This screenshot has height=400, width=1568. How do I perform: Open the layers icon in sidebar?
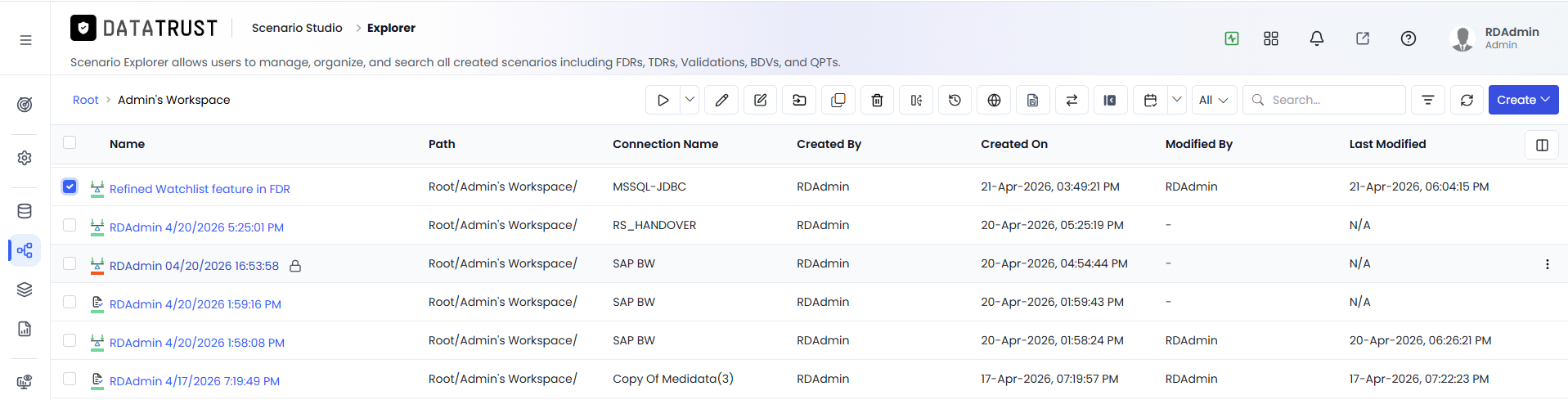pos(25,290)
